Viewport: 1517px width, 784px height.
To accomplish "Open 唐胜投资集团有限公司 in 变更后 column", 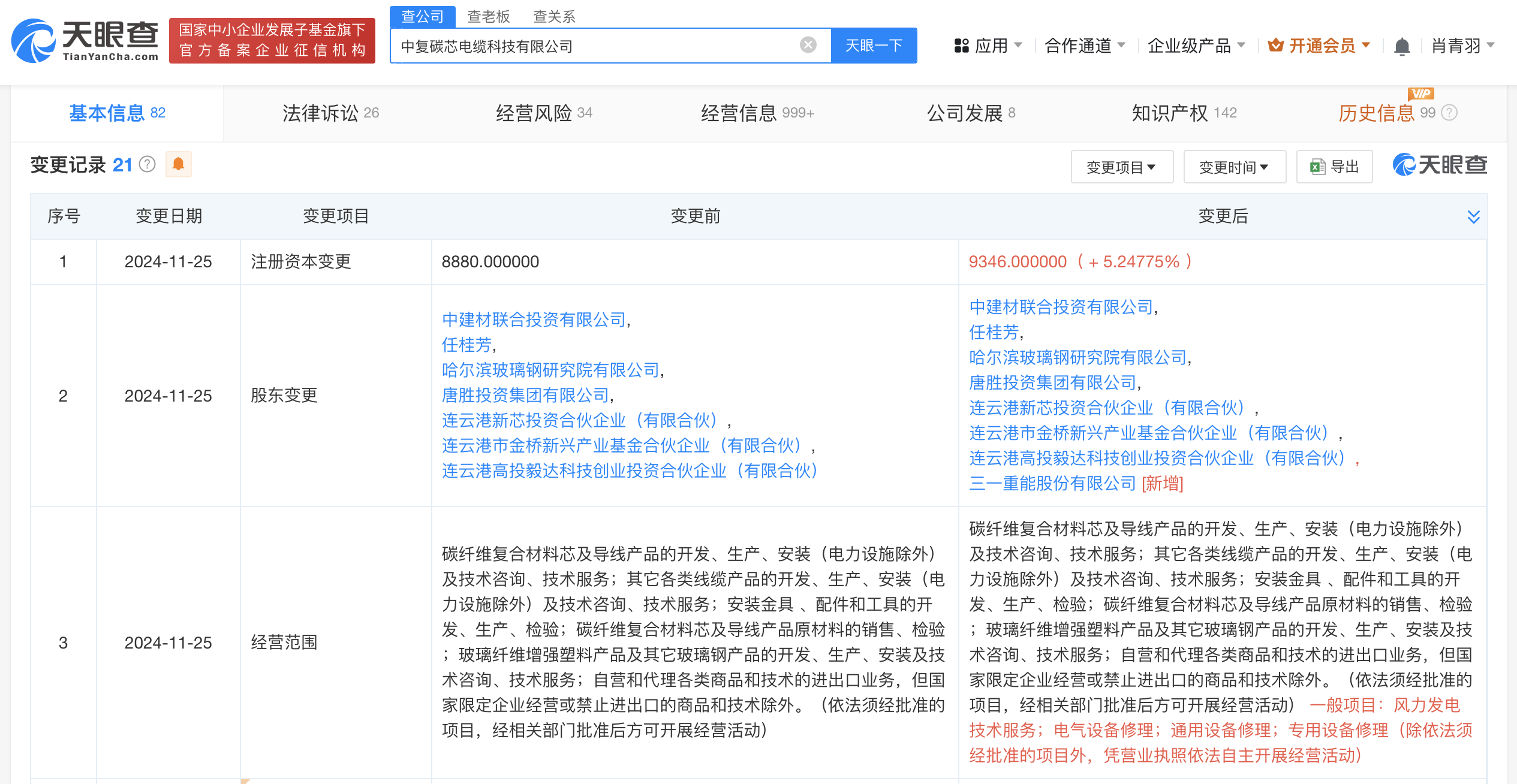I will [x=1053, y=382].
